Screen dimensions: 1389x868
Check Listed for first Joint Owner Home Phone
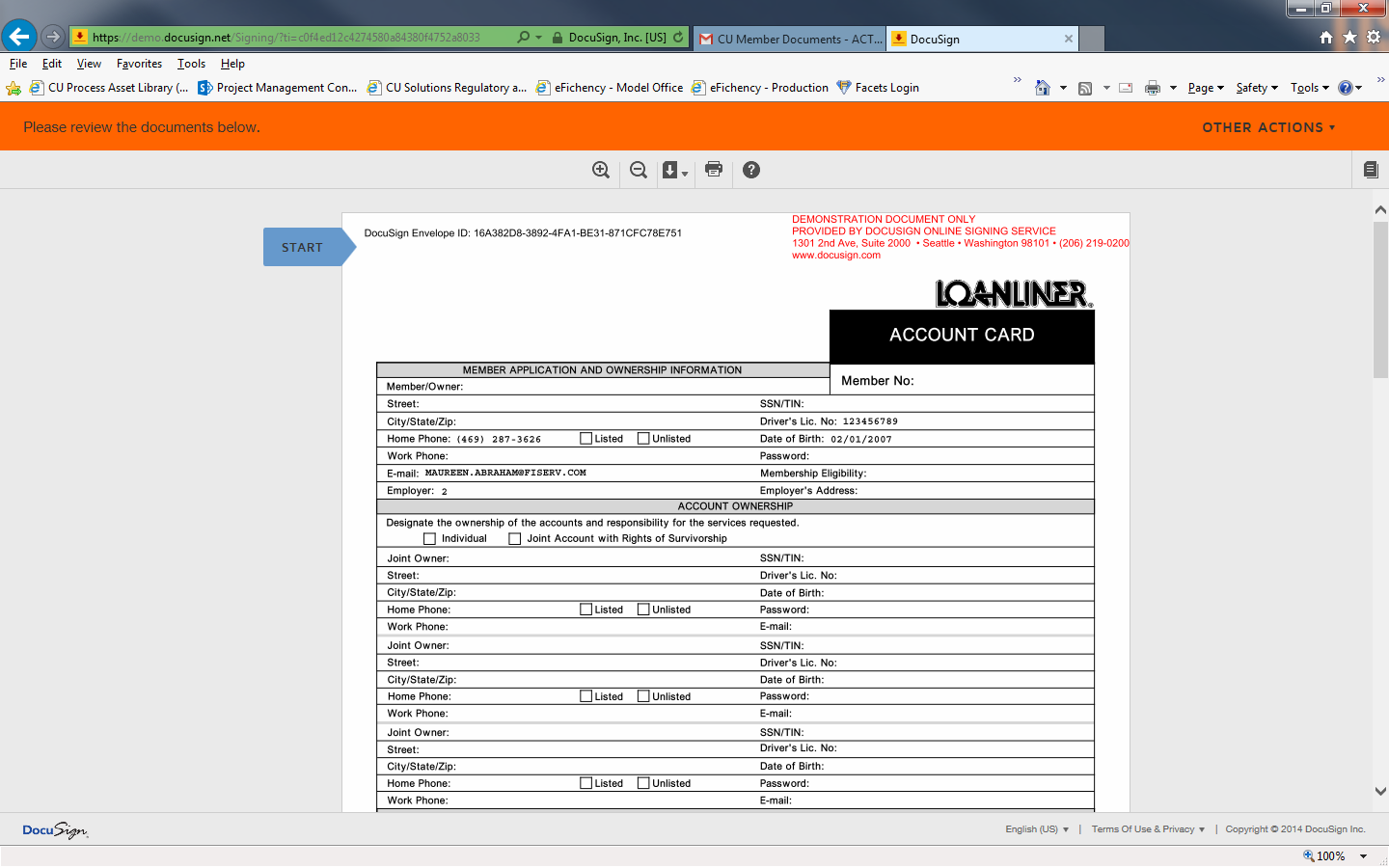pyautogui.click(x=586, y=610)
